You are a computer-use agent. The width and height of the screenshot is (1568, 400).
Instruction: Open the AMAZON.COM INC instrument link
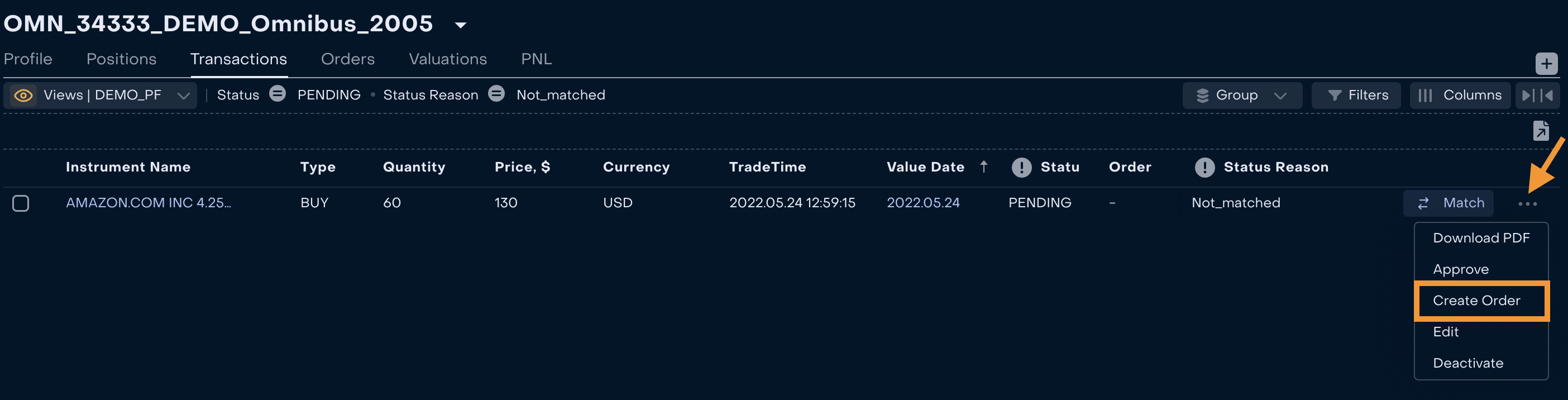[x=149, y=203]
